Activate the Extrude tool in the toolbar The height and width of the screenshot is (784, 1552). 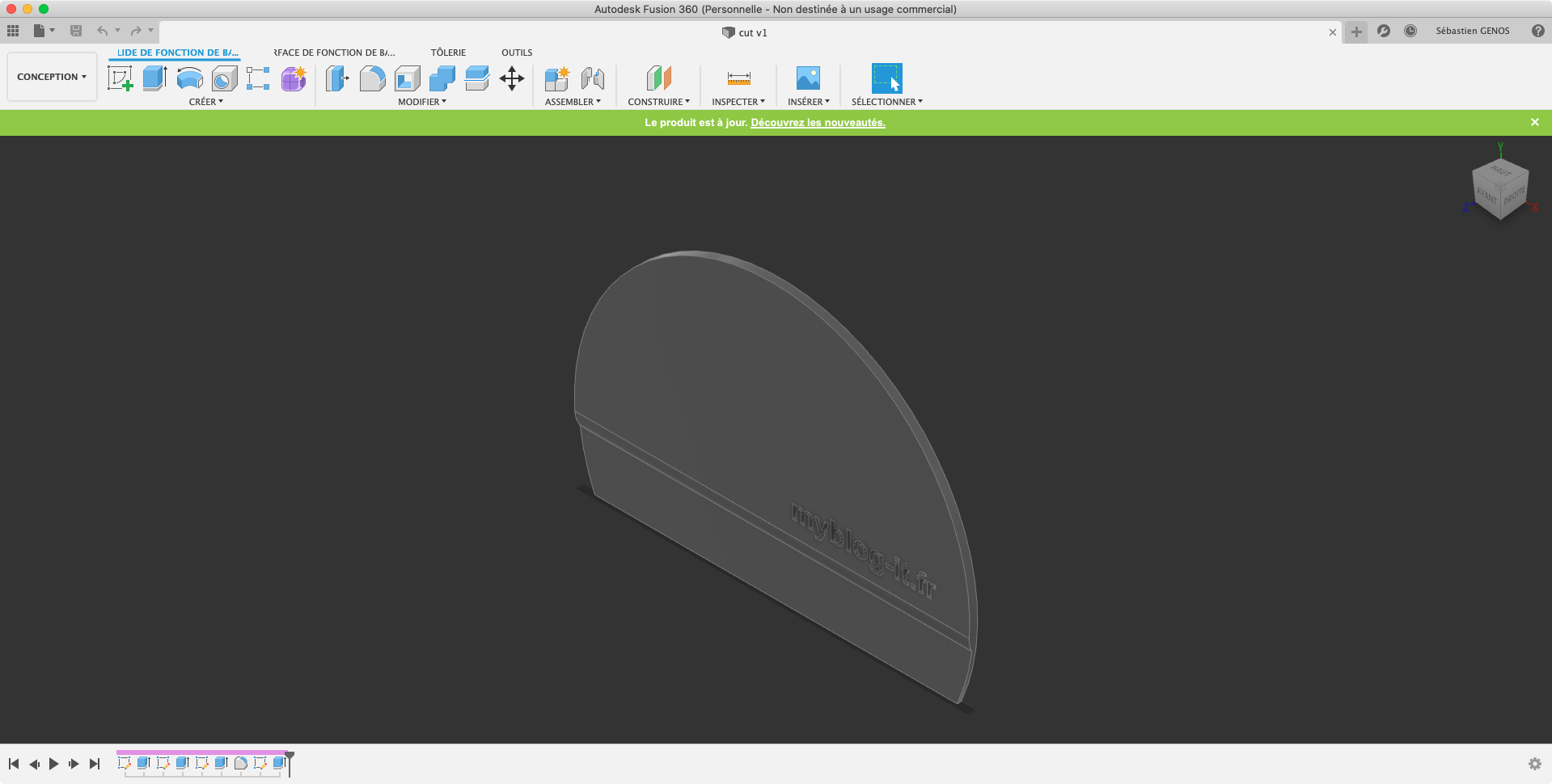154,78
